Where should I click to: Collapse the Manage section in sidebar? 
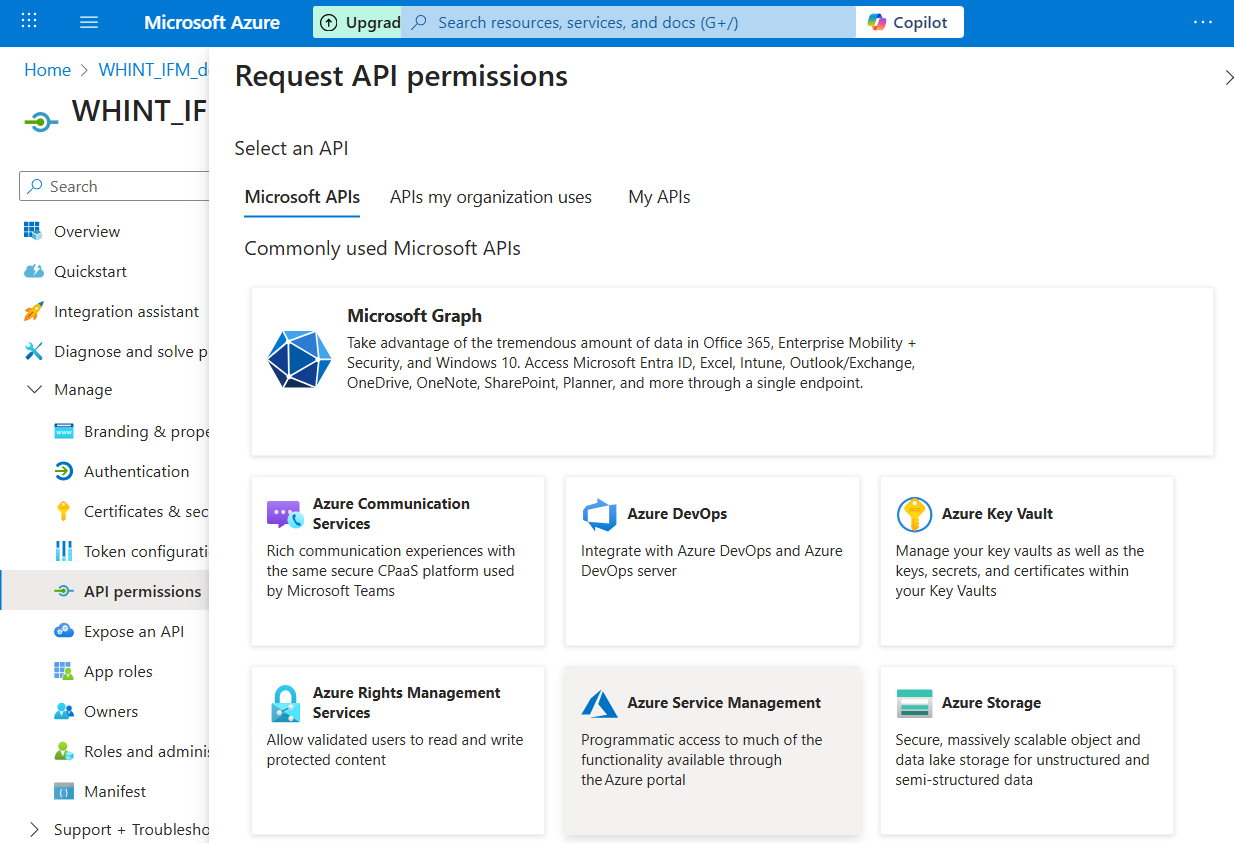click(35, 390)
